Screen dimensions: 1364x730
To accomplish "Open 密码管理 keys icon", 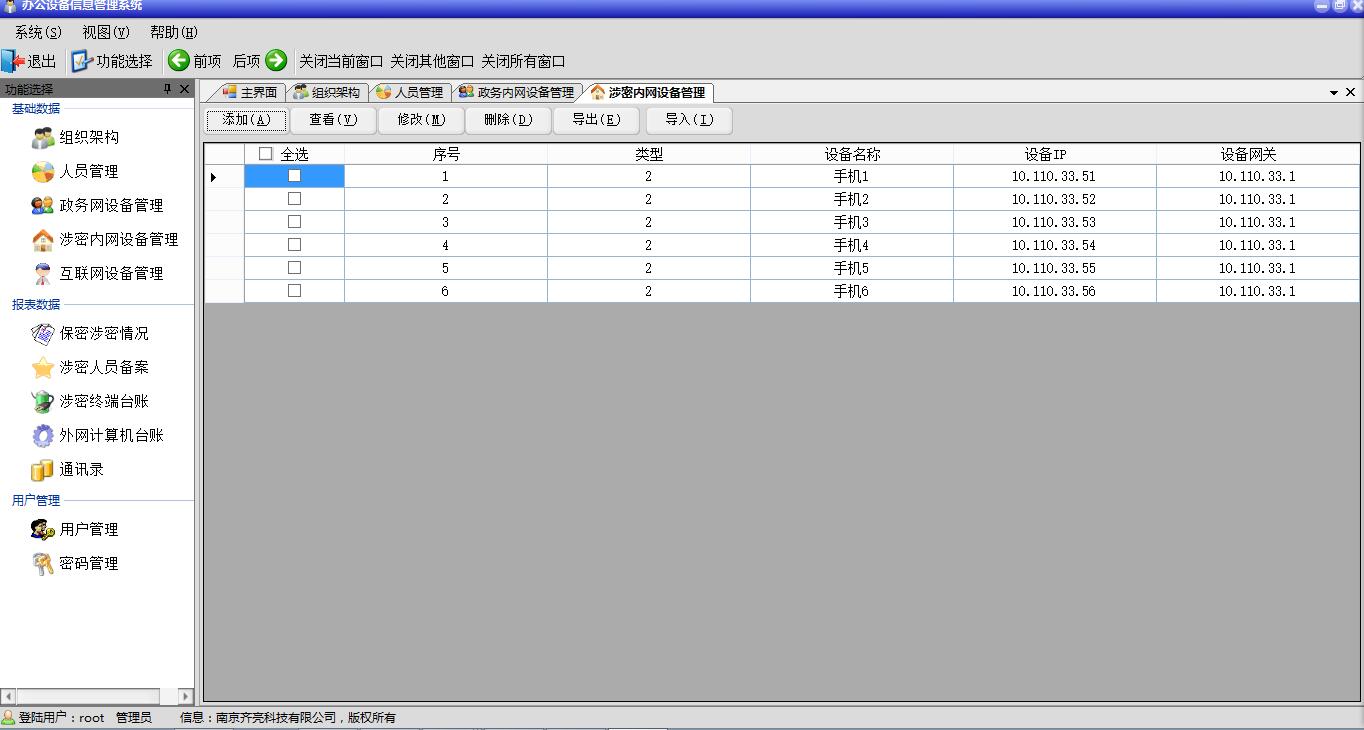I will [42, 564].
